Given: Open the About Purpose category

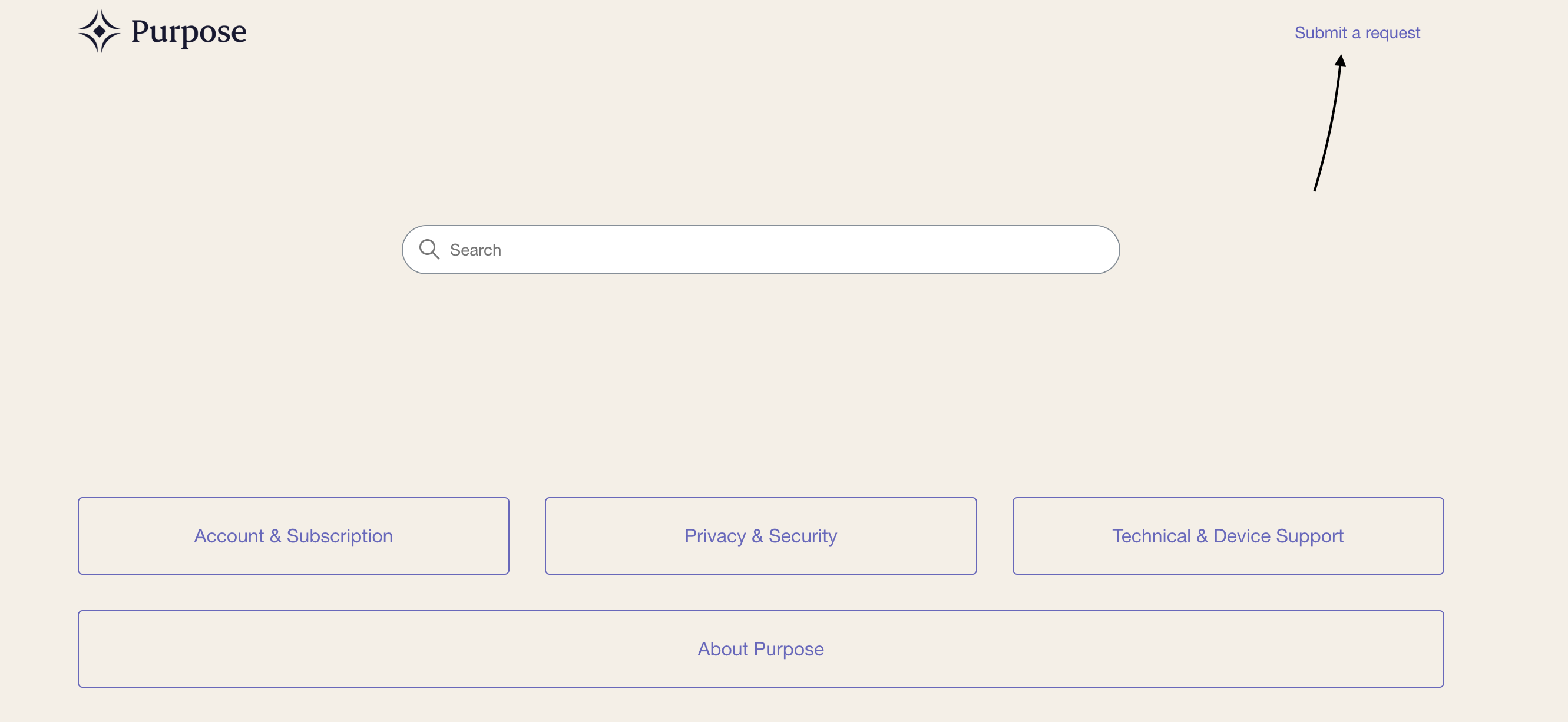Looking at the screenshot, I should point(760,649).
